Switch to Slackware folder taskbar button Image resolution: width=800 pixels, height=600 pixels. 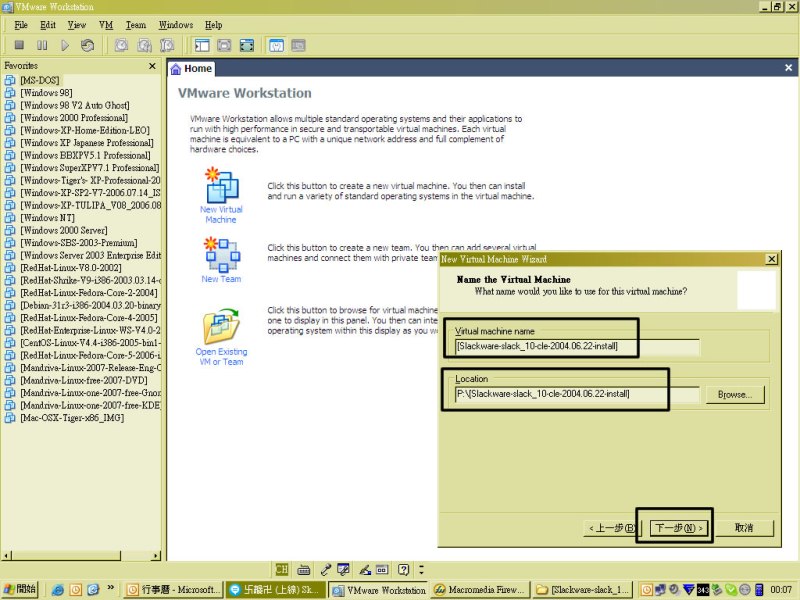point(583,590)
